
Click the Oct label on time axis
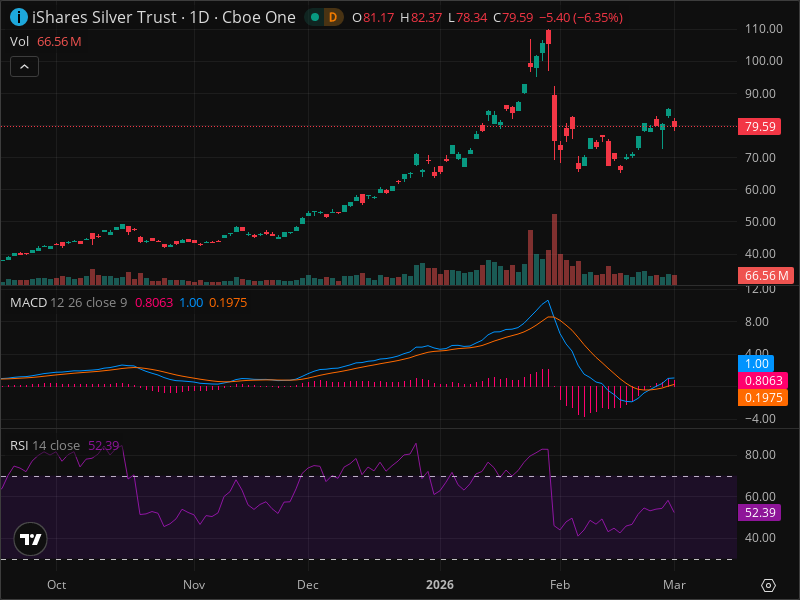56,585
